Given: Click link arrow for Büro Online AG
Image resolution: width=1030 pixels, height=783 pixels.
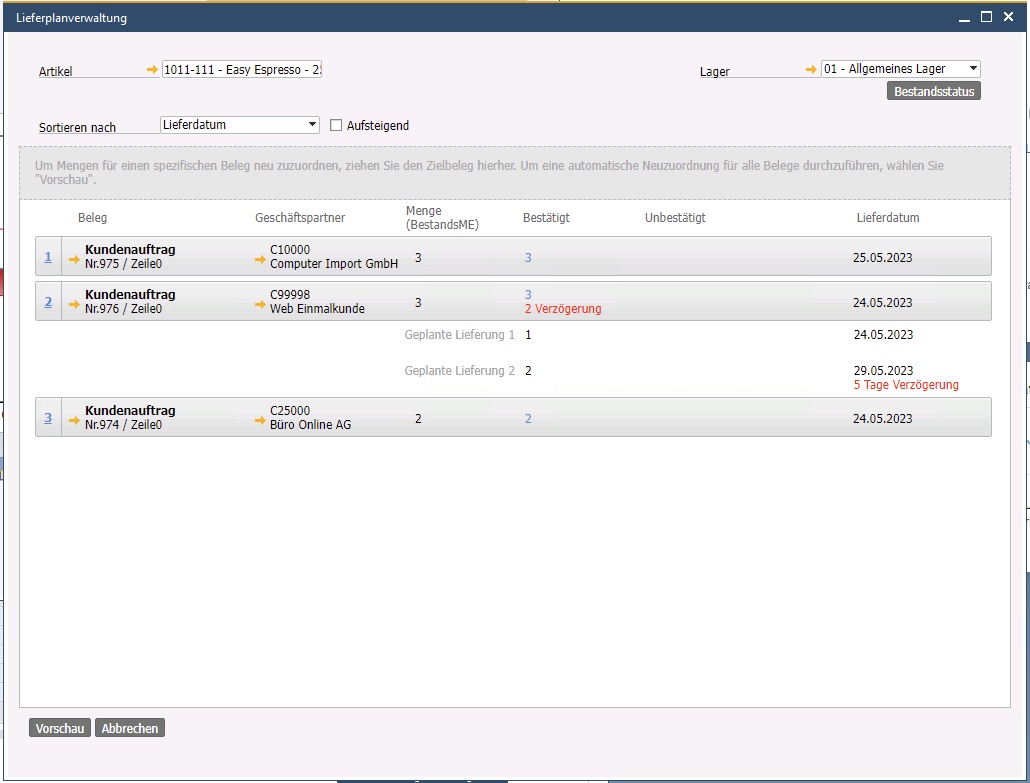Looking at the screenshot, I should tap(260, 421).
